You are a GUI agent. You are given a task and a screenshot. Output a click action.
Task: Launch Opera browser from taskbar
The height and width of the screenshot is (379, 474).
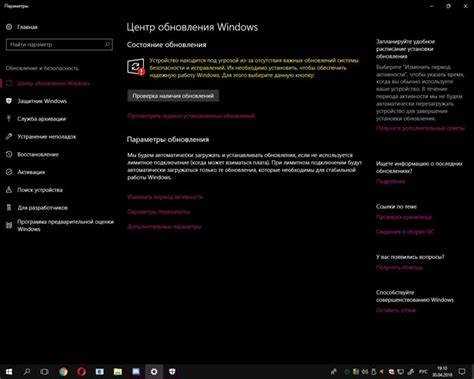coord(81,371)
